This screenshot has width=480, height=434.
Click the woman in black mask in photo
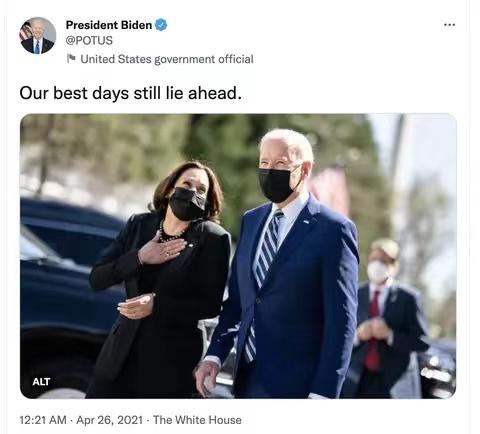(x=160, y=280)
